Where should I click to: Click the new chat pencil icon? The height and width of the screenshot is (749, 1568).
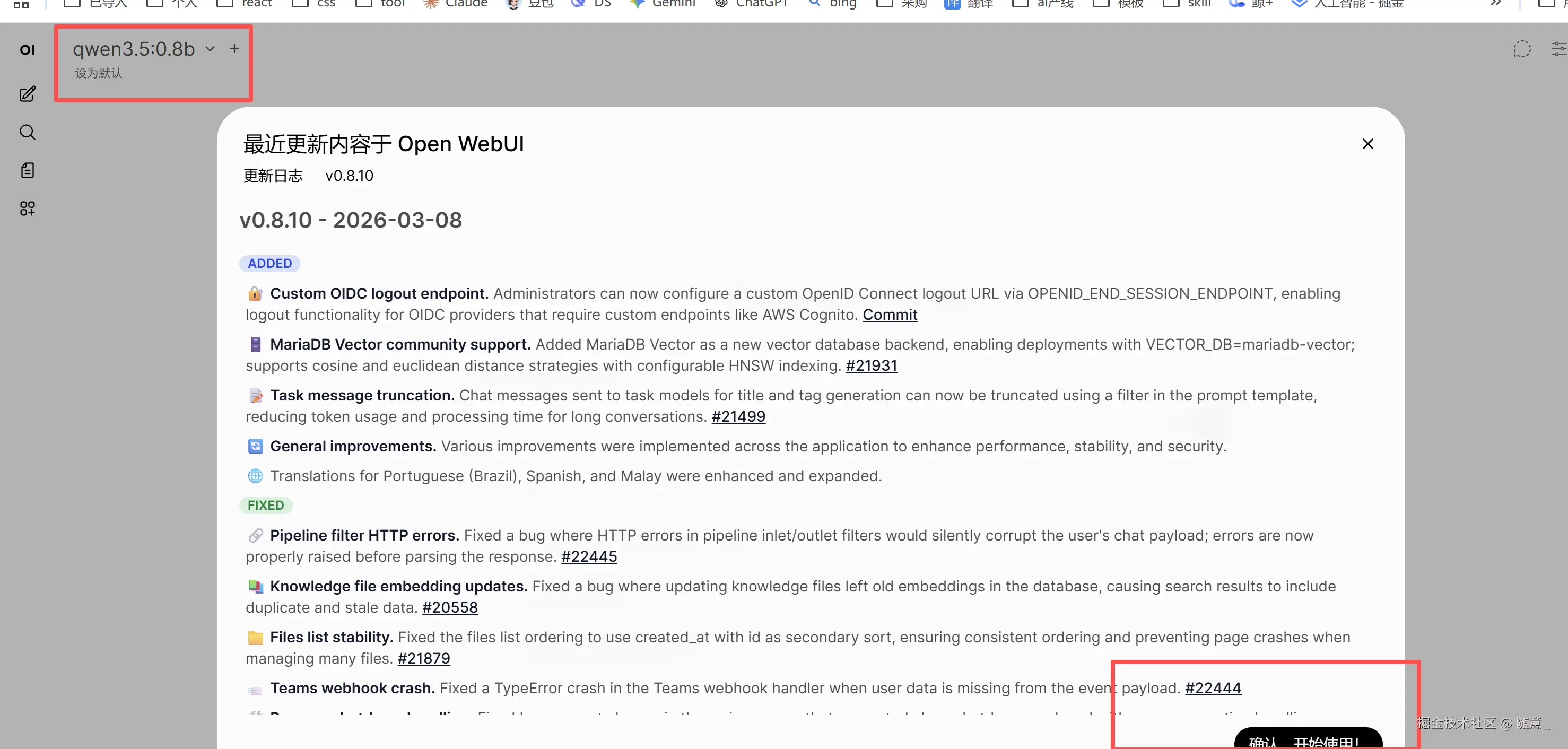[28, 94]
